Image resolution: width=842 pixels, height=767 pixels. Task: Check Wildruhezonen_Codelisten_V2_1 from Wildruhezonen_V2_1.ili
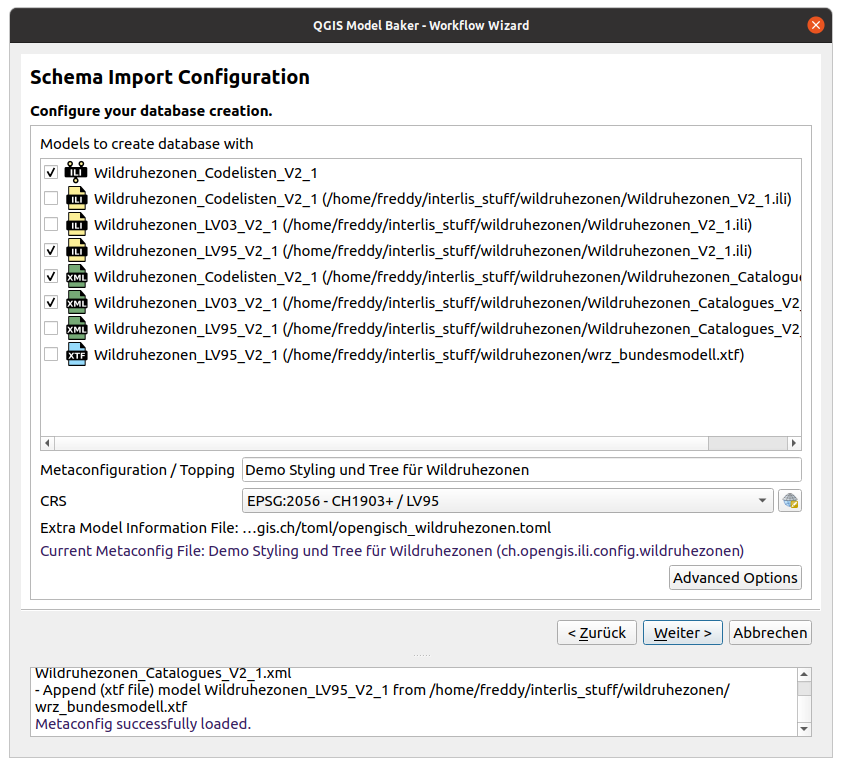coord(51,198)
